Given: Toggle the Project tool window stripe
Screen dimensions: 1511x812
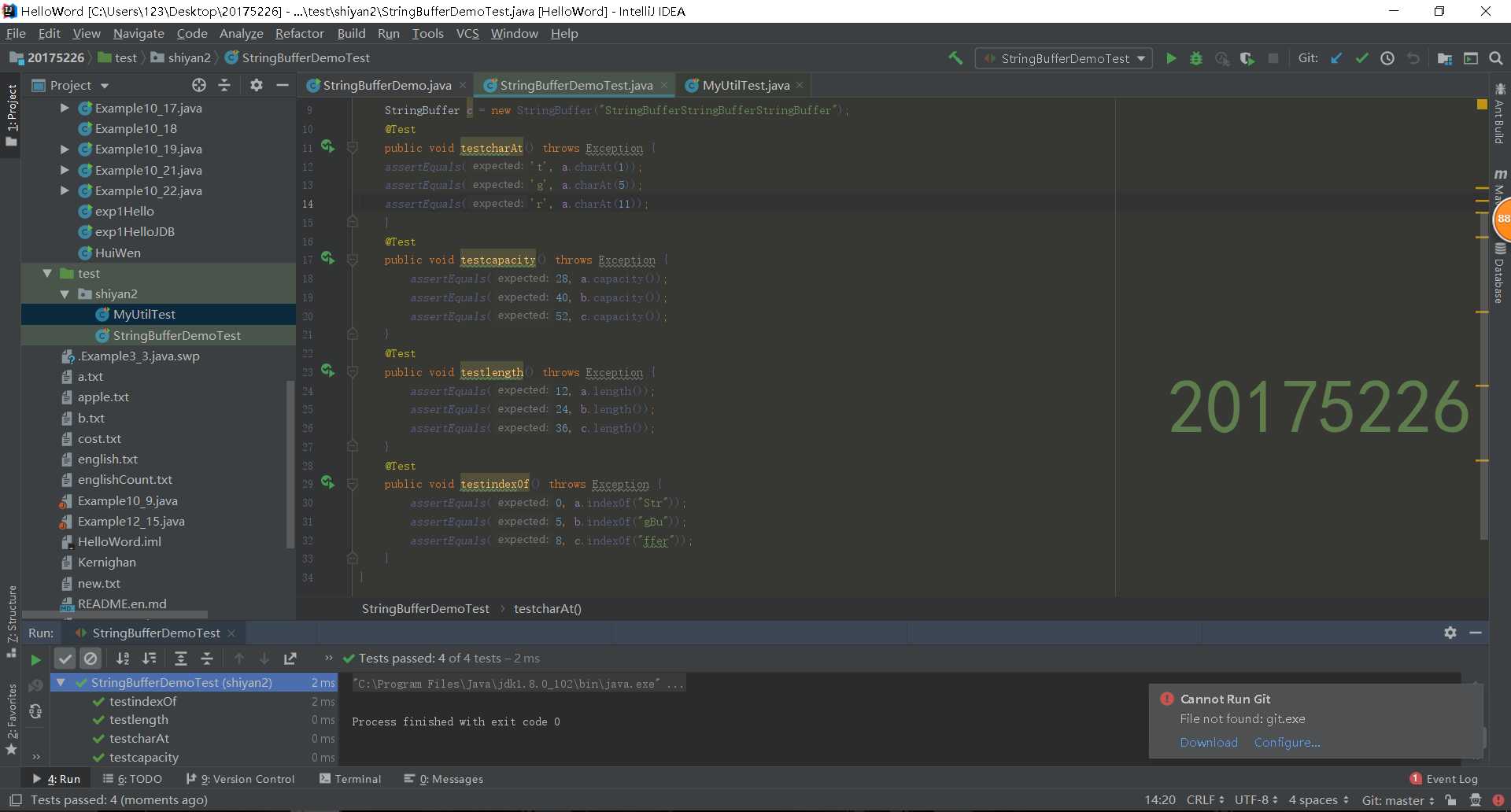Looking at the screenshot, I should 11,115.
